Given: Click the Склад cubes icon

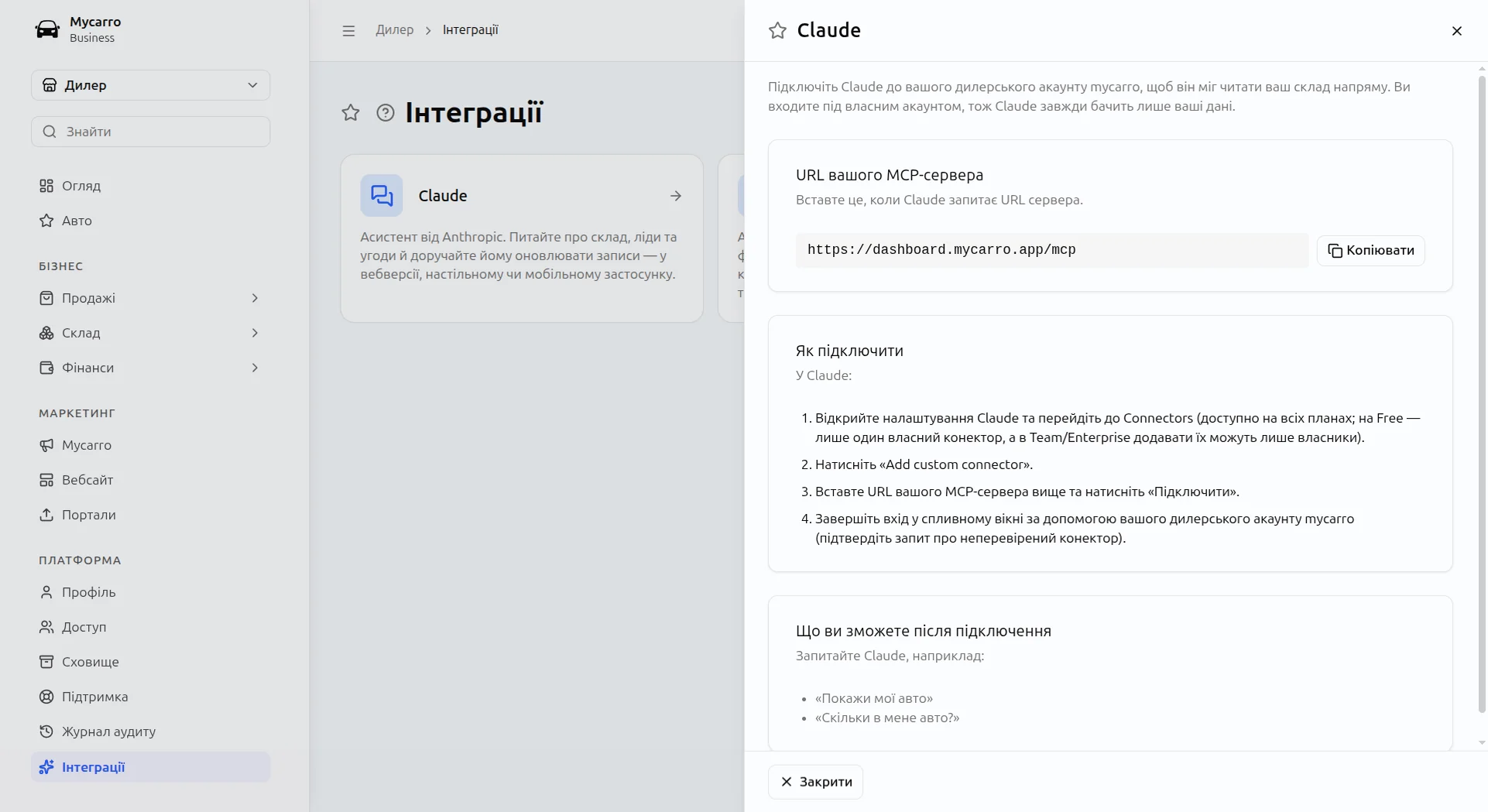Looking at the screenshot, I should 46,333.
